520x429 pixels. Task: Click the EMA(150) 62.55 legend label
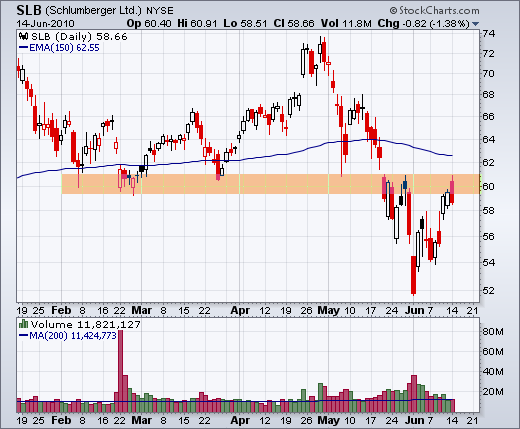(64, 48)
